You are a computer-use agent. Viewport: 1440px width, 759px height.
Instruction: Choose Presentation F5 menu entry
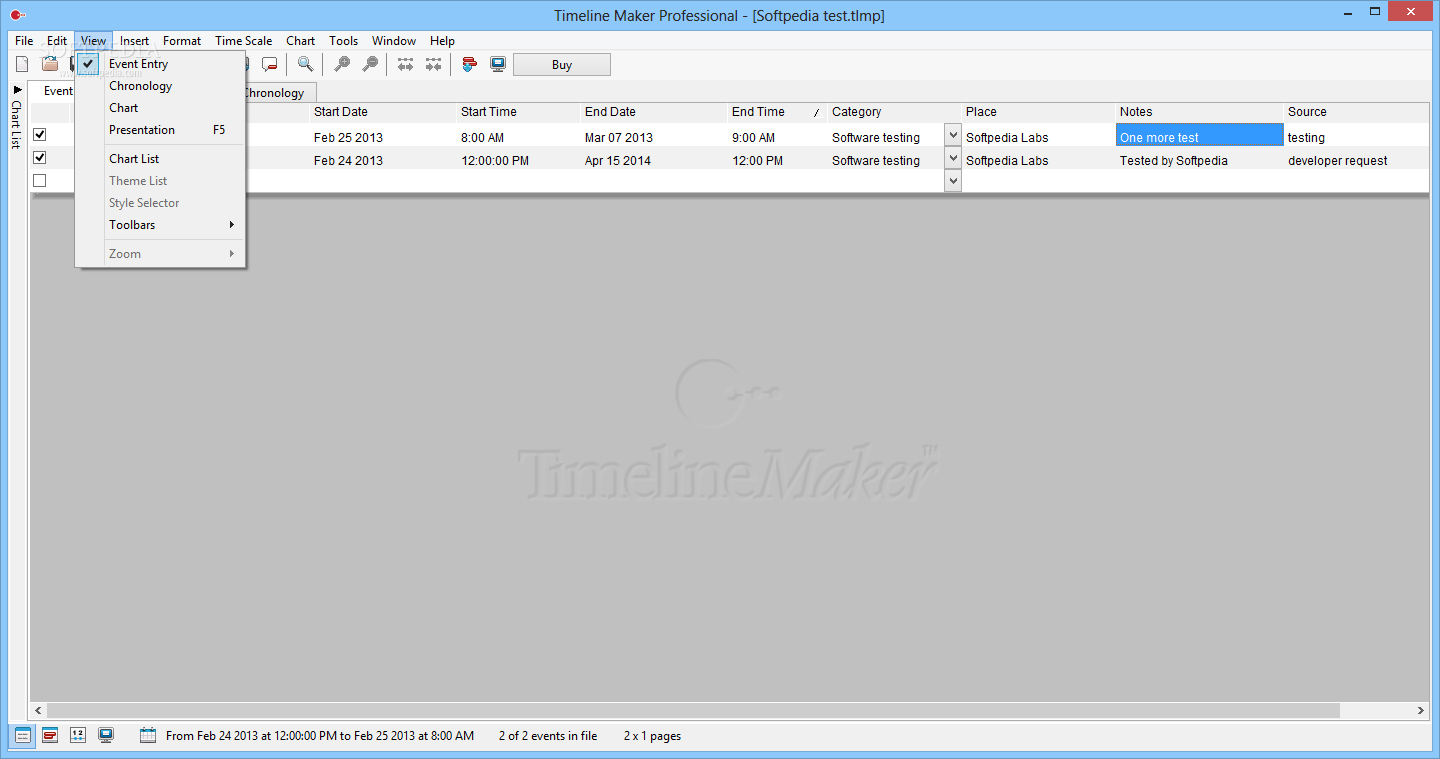click(160, 130)
